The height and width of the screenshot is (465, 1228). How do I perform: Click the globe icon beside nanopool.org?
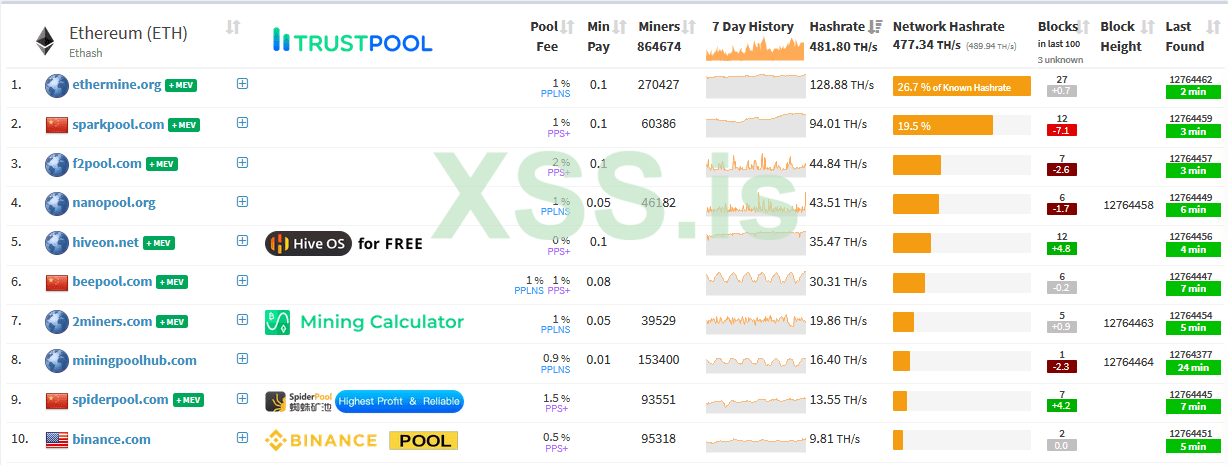point(56,203)
